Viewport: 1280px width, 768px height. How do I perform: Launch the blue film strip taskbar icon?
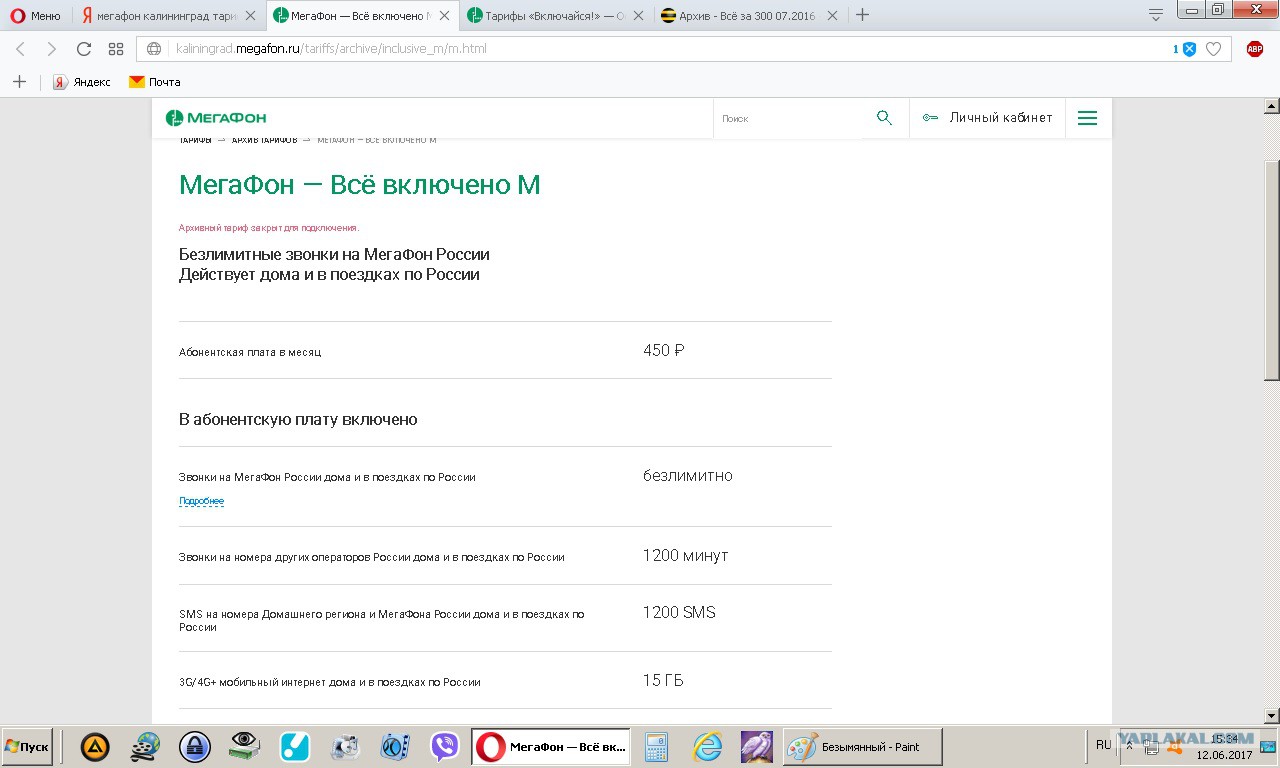coord(395,747)
